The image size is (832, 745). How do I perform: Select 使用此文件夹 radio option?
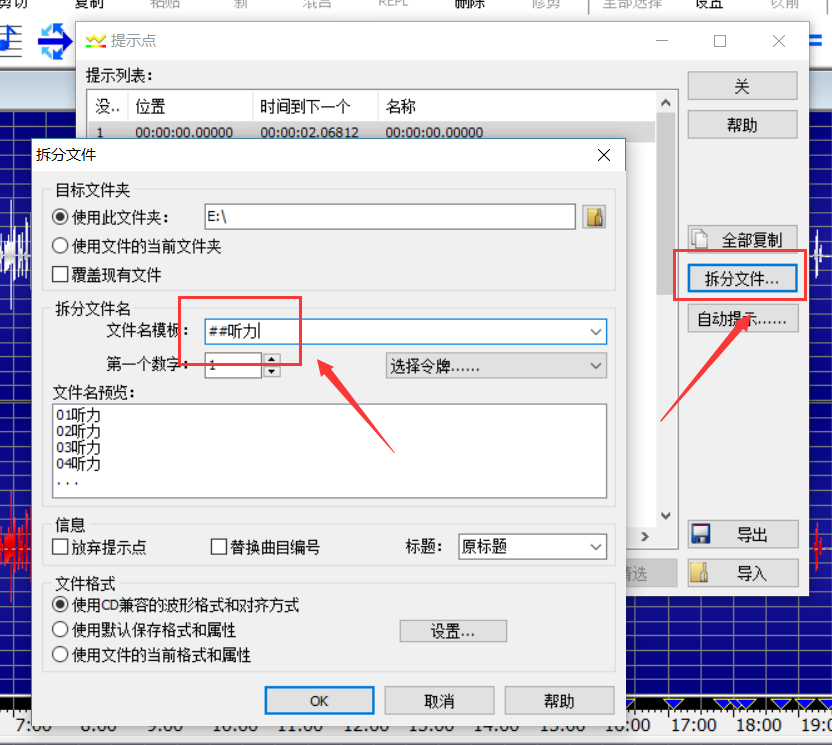point(60,217)
